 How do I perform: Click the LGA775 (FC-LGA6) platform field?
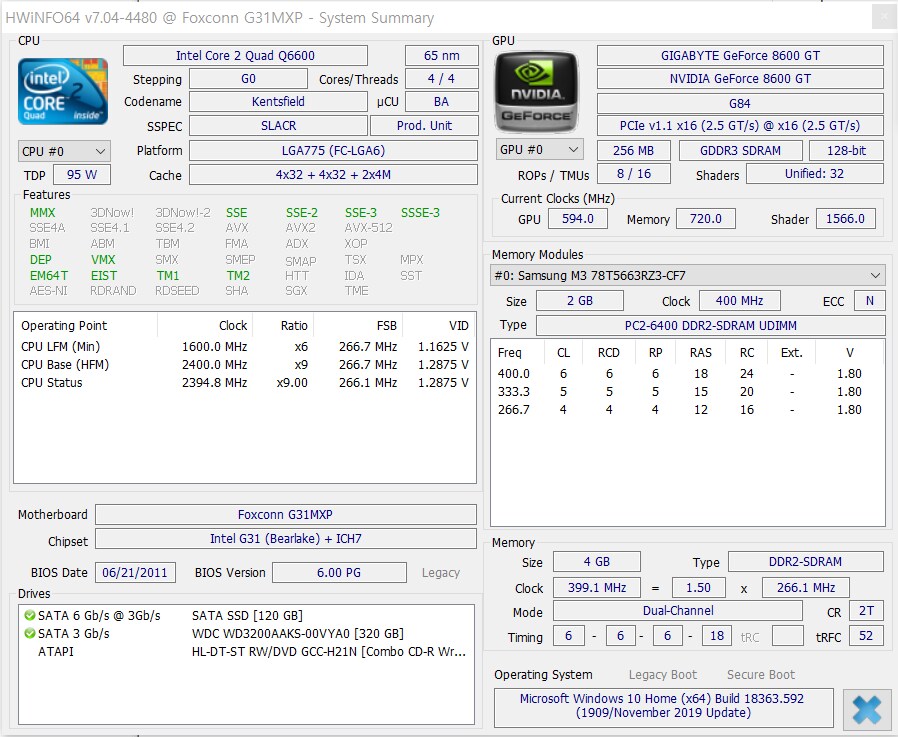click(333, 151)
